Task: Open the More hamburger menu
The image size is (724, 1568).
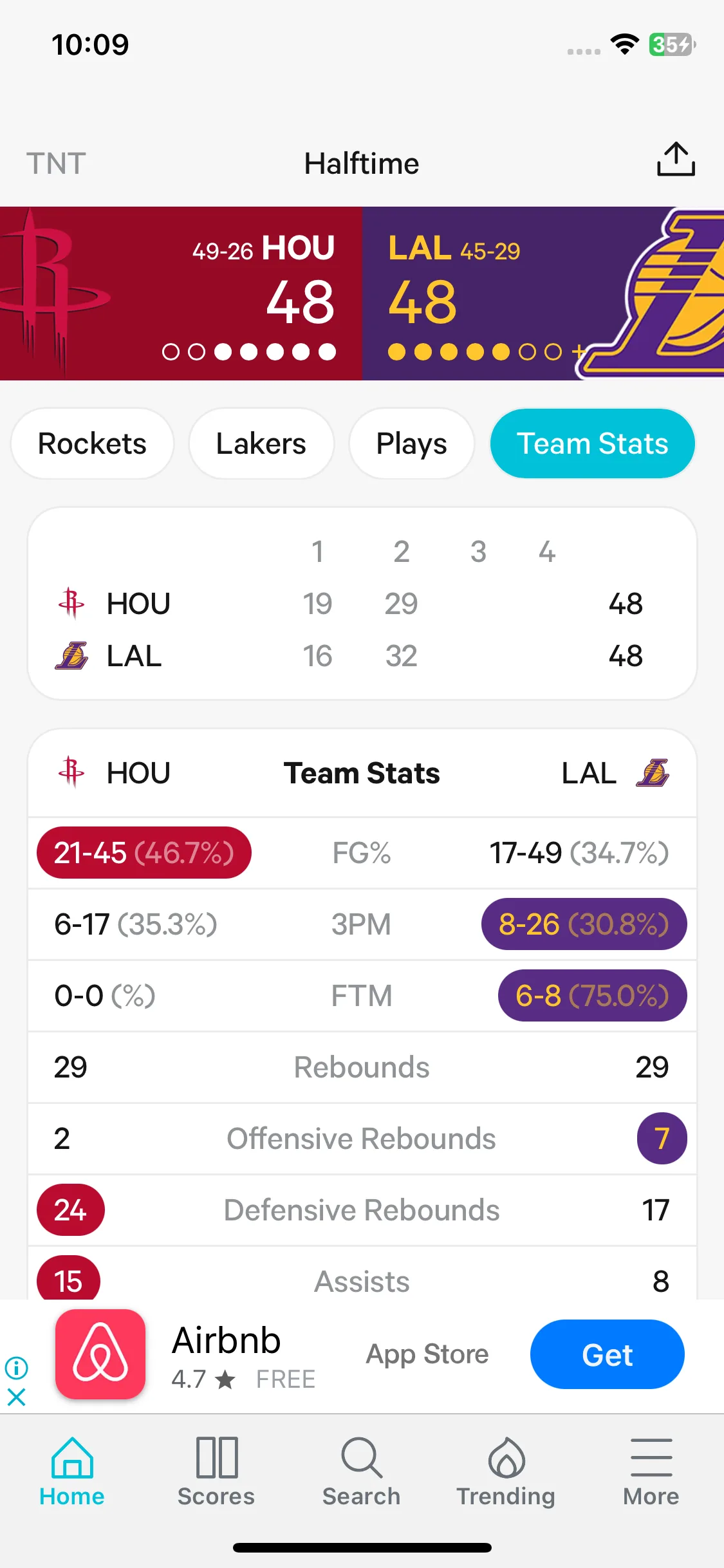Action: [x=651, y=1457]
